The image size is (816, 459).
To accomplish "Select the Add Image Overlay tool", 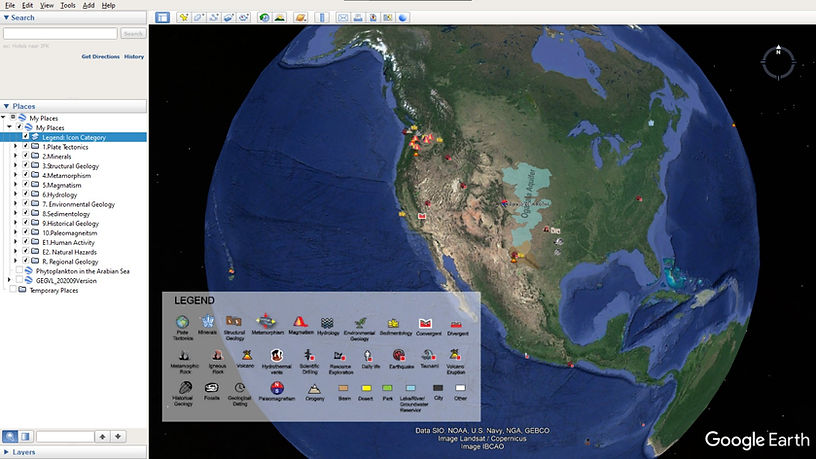I will click(x=228, y=17).
